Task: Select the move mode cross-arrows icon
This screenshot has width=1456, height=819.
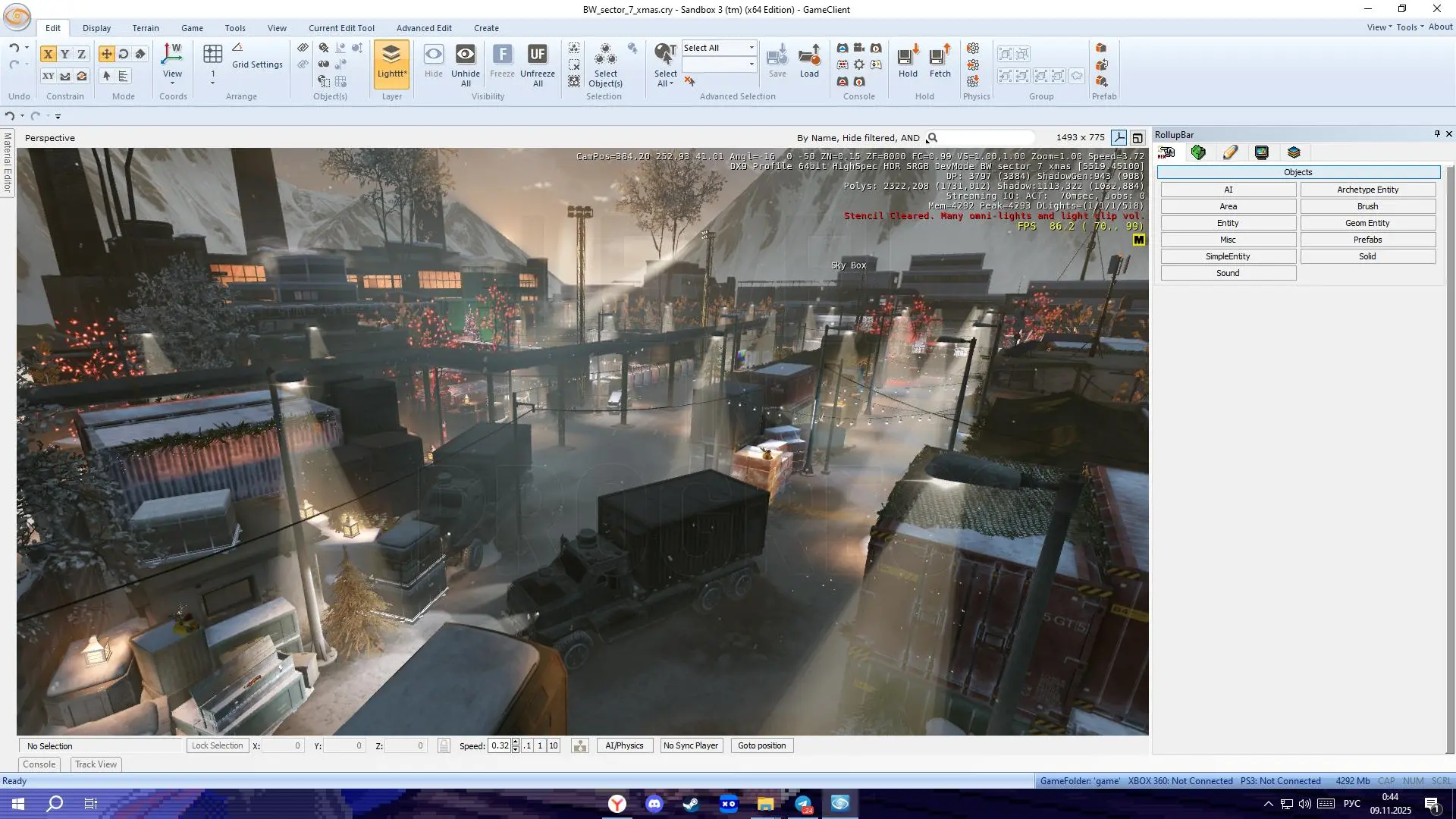Action: tap(106, 54)
